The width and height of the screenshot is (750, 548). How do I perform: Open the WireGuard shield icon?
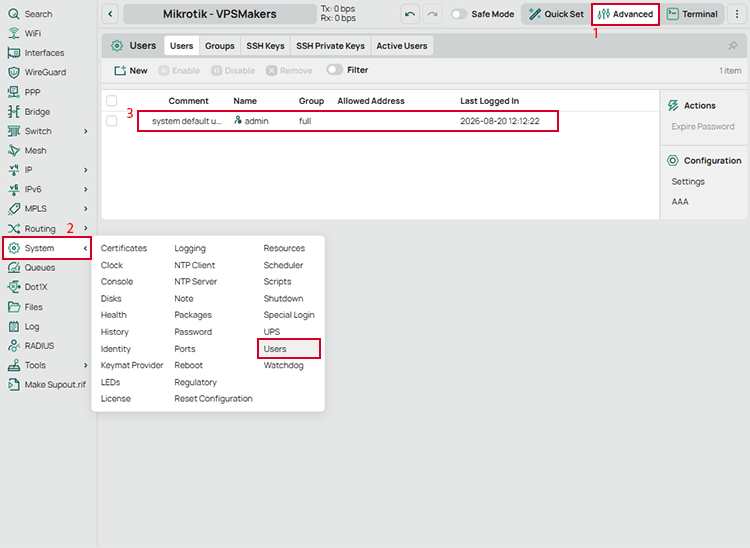click(x=14, y=72)
